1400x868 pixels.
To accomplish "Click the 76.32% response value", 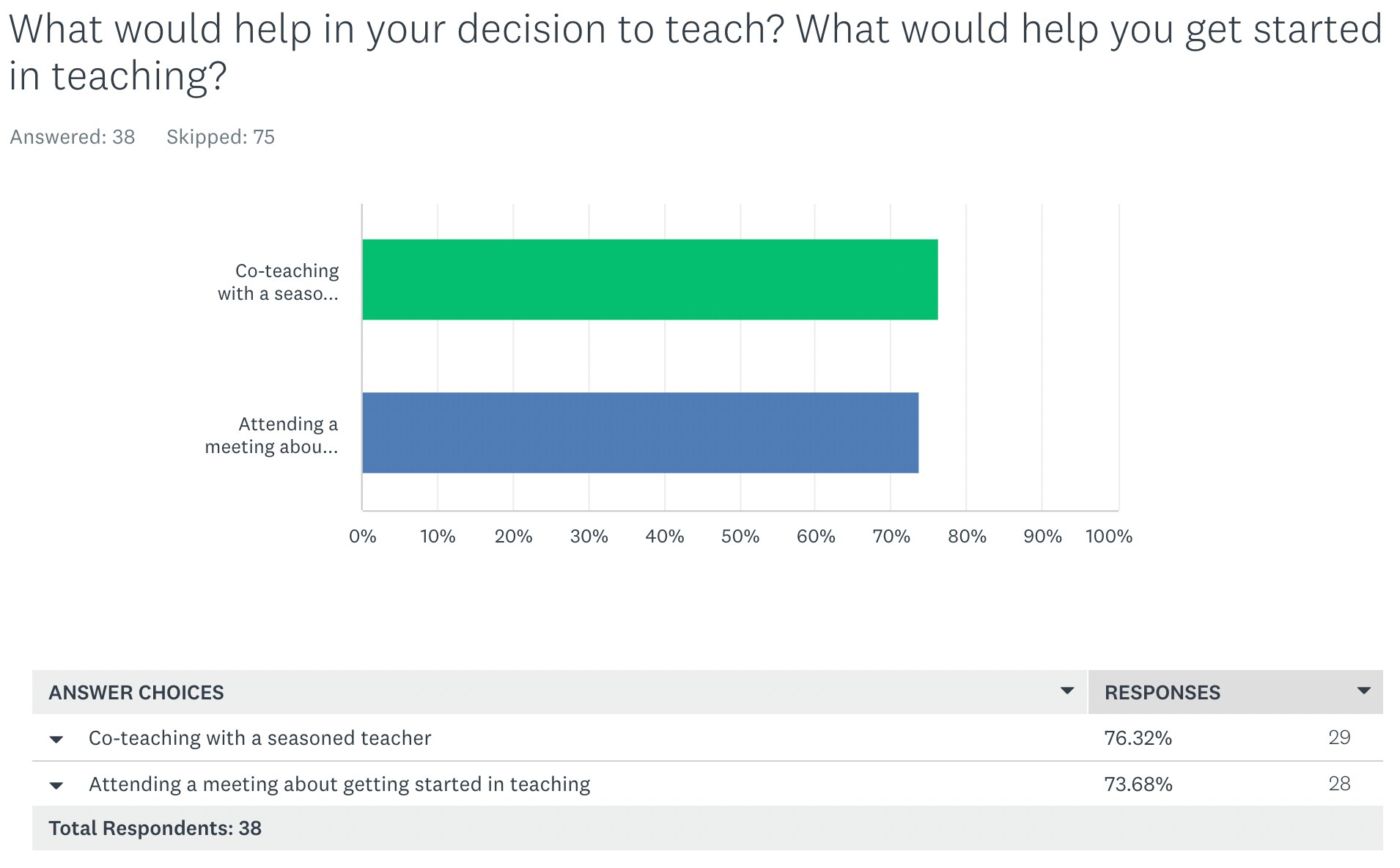I will click(1138, 738).
